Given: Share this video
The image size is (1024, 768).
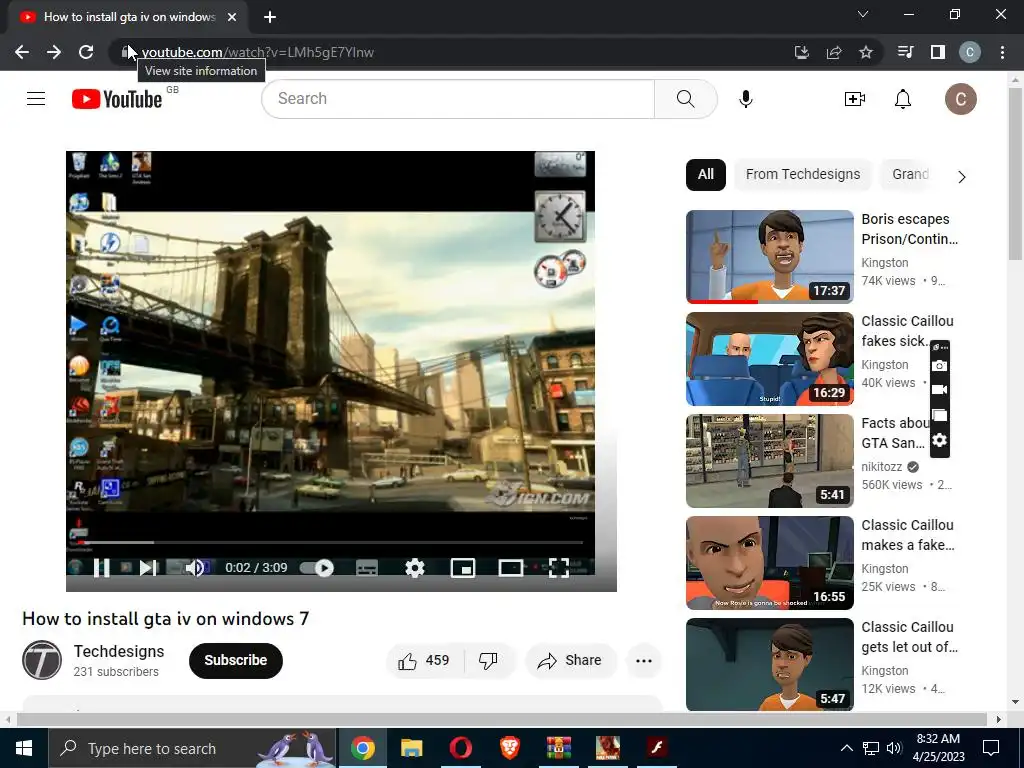Looking at the screenshot, I should pyautogui.click(x=569, y=661).
